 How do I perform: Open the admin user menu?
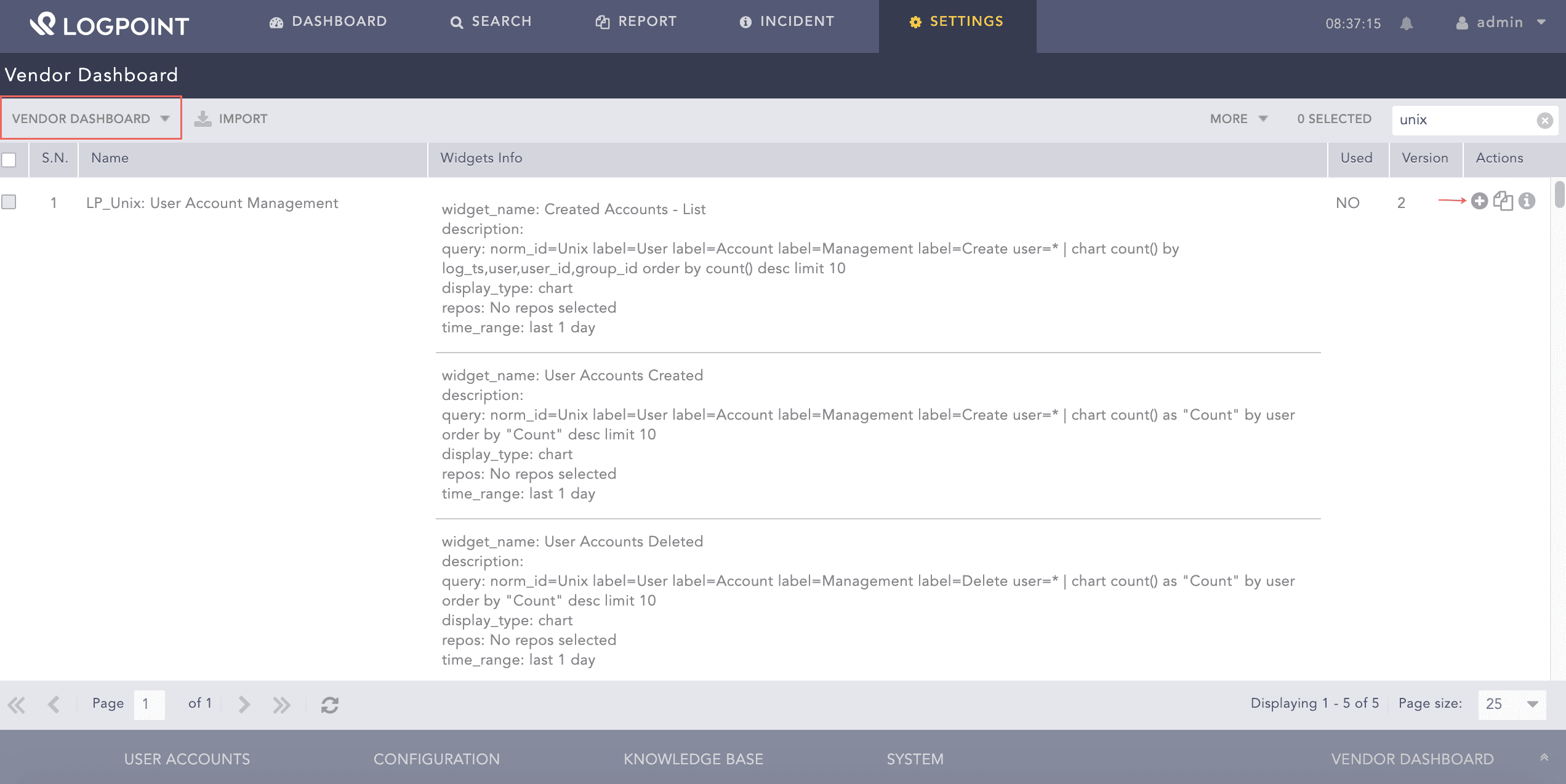pos(1501,23)
